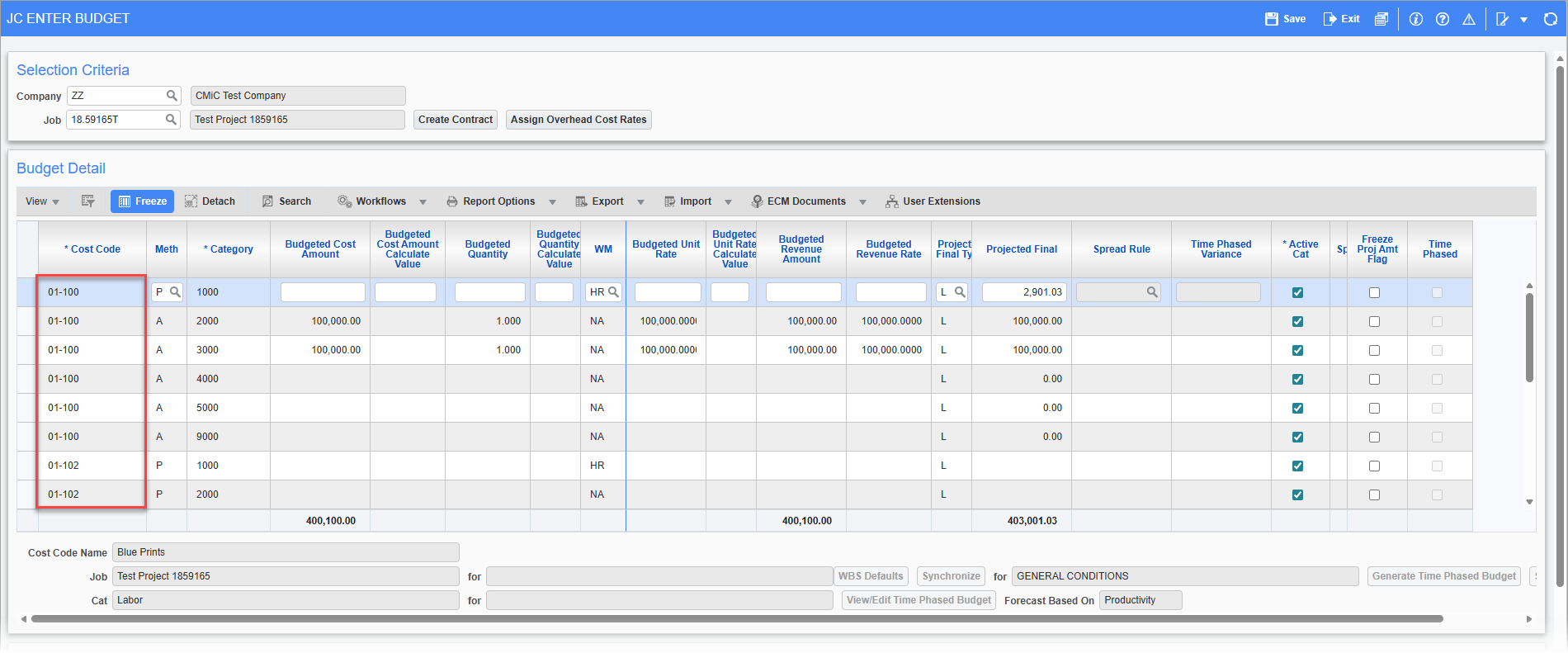Open the Job field lookup magnifier
The width and height of the screenshot is (1568, 653).
coord(171,120)
